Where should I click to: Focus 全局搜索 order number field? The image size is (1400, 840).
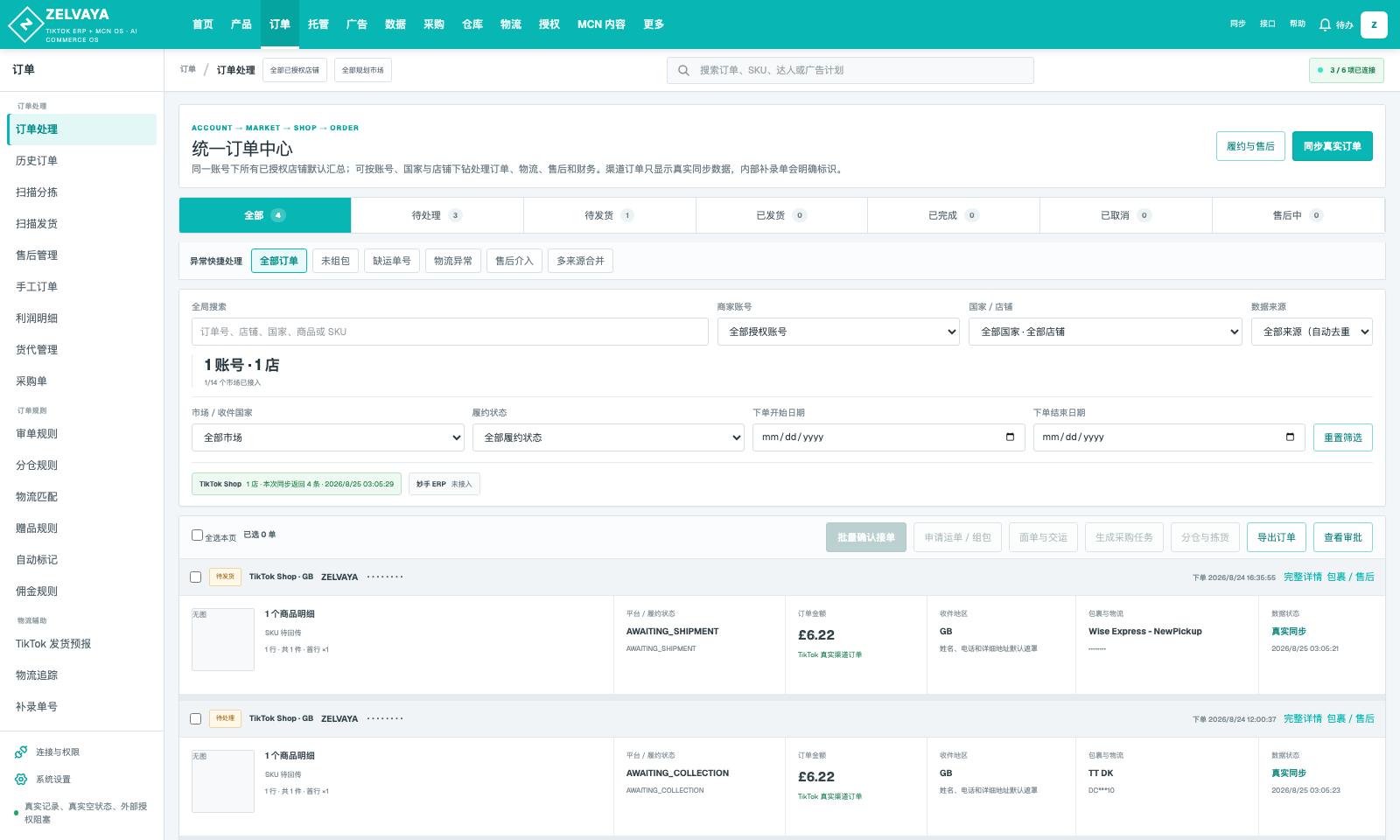pyautogui.click(x=450, y=332)
